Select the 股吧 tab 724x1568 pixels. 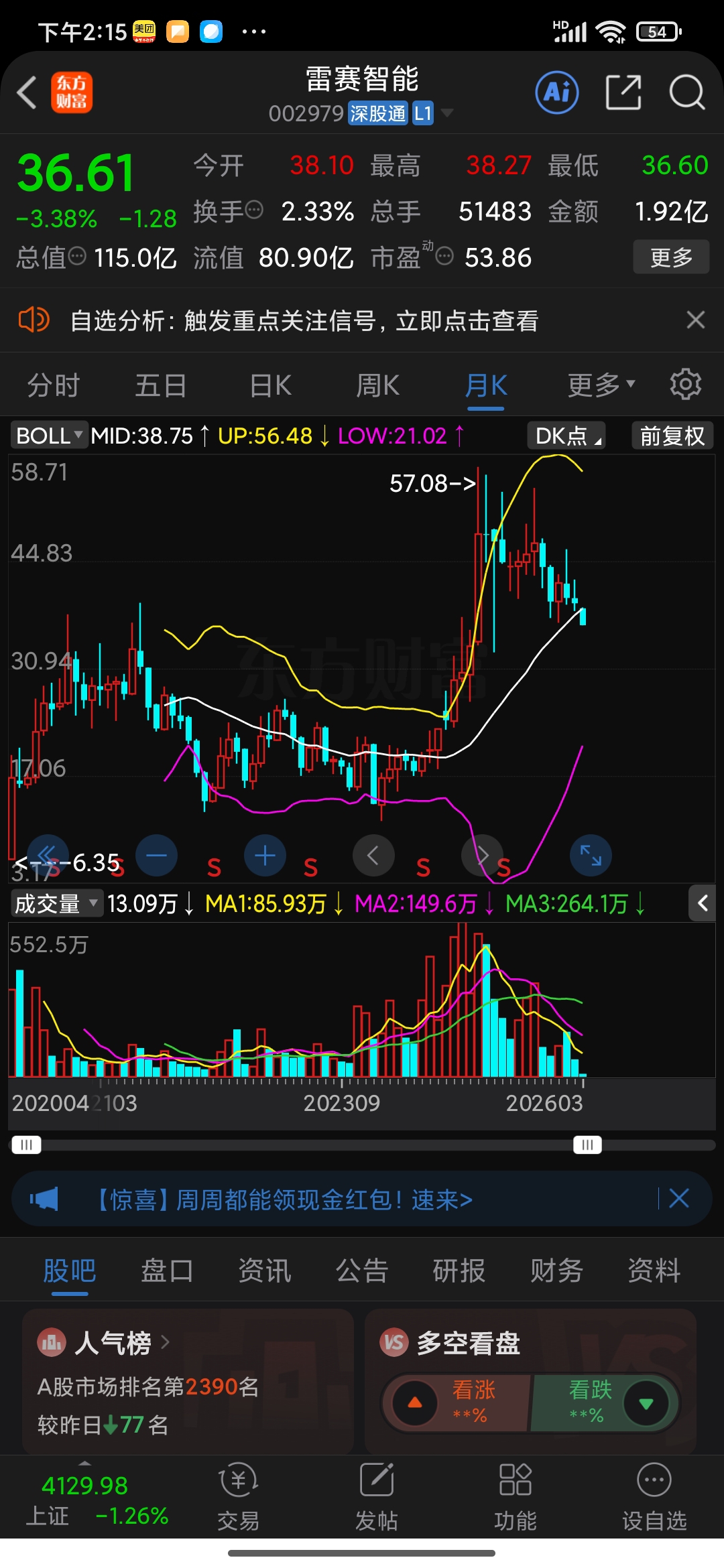(x=70, y=1270)
